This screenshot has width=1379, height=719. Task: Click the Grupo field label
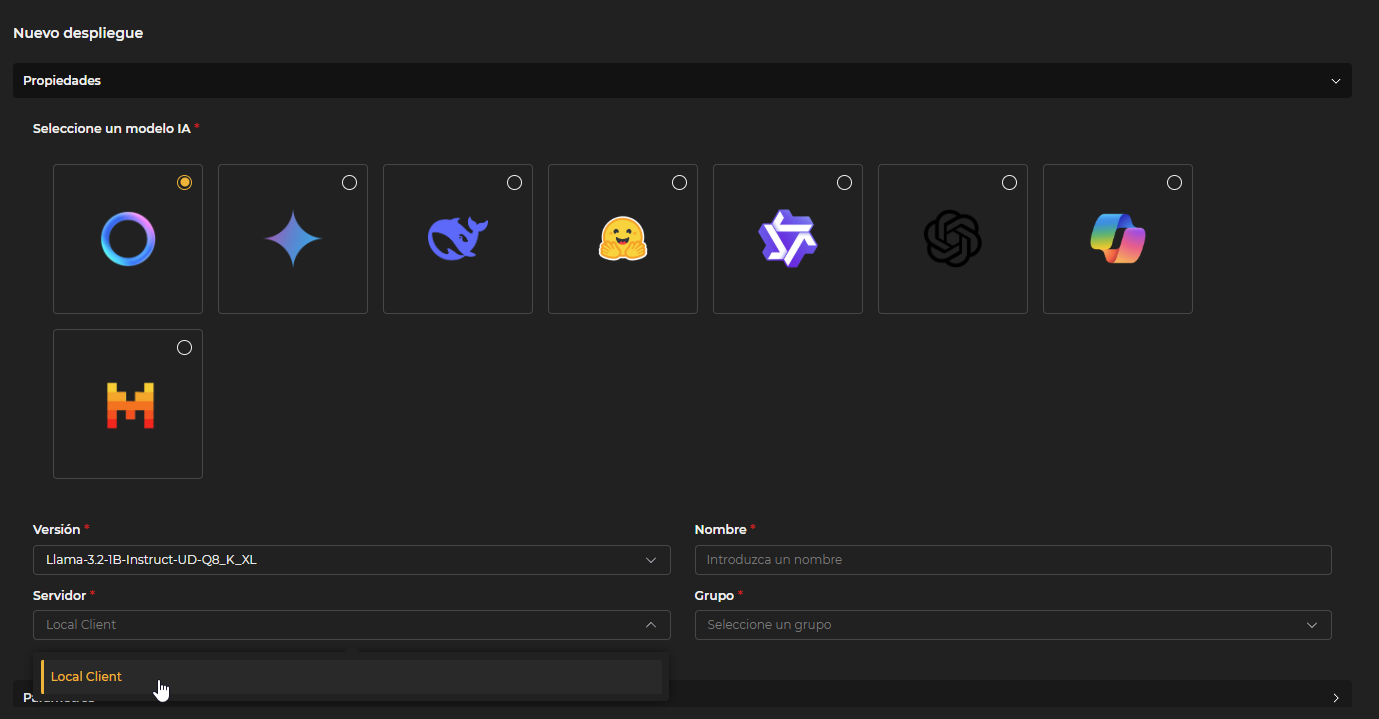715,595
